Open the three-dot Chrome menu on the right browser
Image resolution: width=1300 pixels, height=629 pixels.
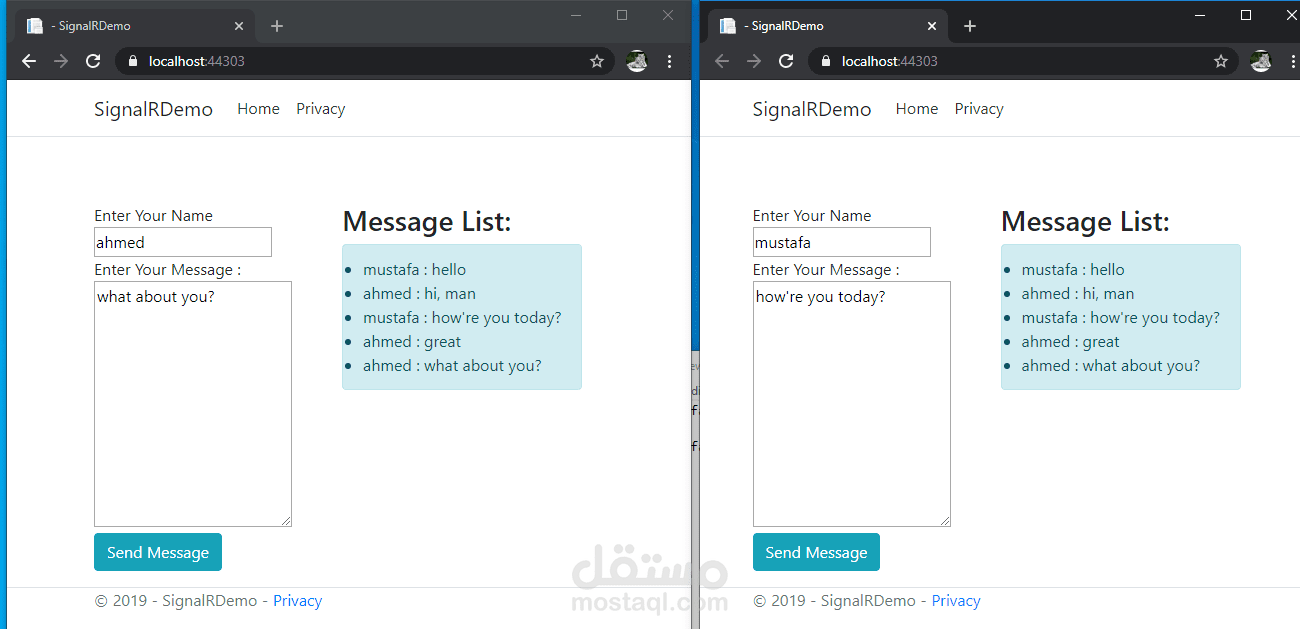click(x=1294, y=61)
